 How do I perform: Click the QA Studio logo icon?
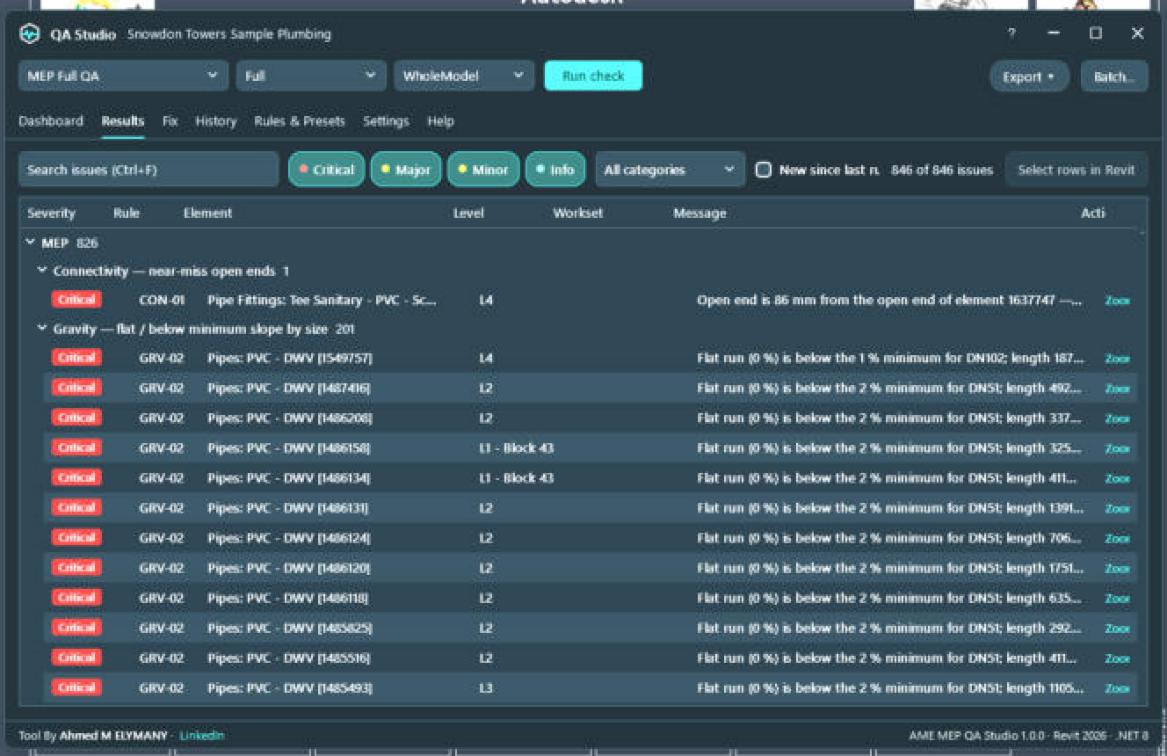click(30, 33)
